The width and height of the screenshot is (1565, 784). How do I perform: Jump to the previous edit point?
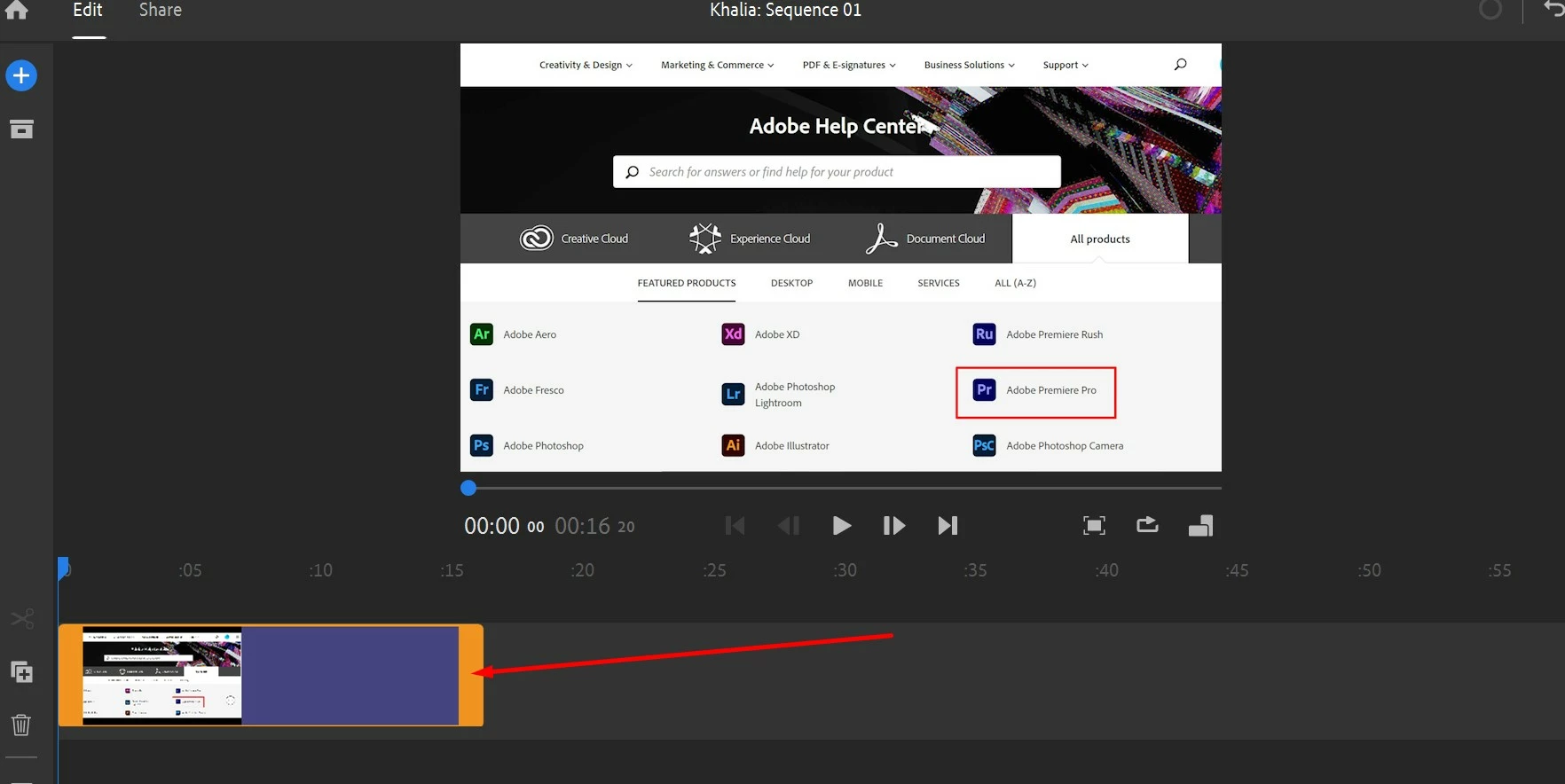735,526
